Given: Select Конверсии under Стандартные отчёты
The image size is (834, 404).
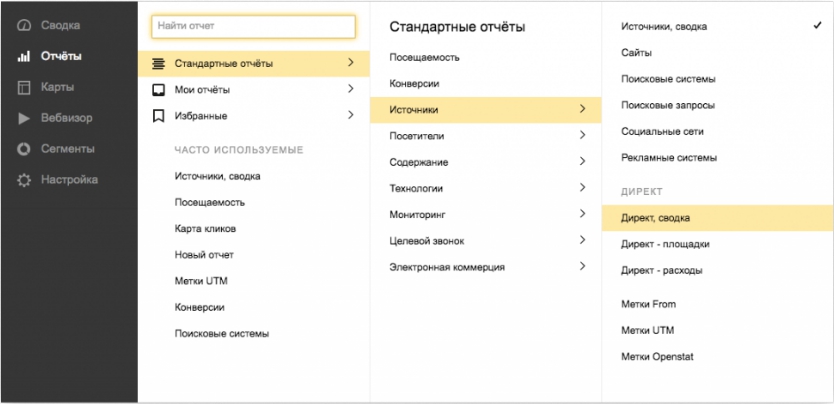Looking at the screenshot, I should (414, 84).
